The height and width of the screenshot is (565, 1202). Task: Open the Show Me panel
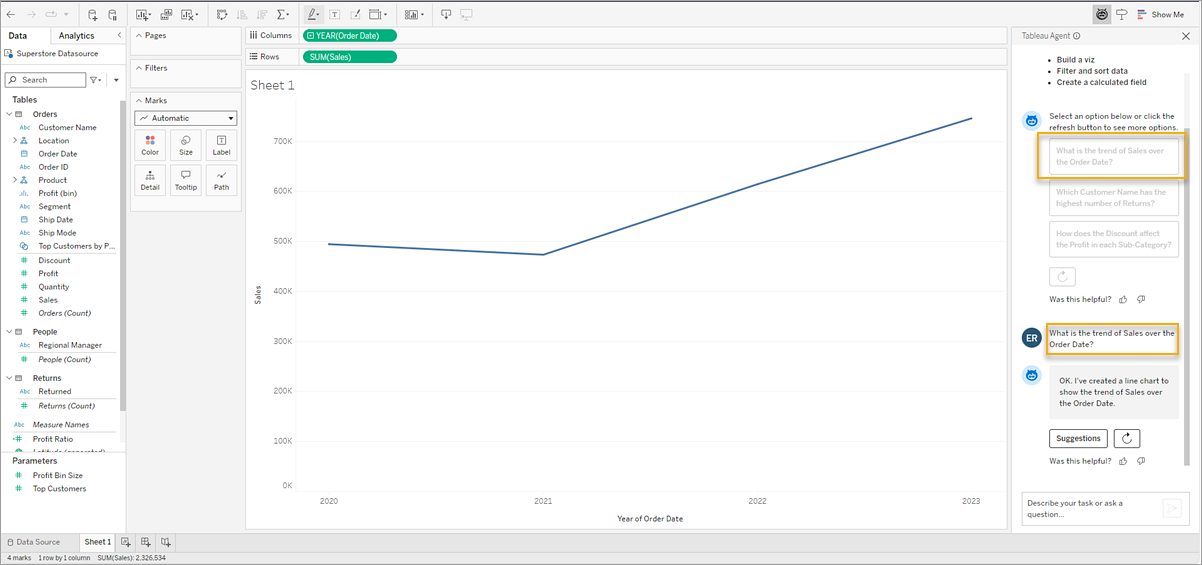tap(1160, 15)
